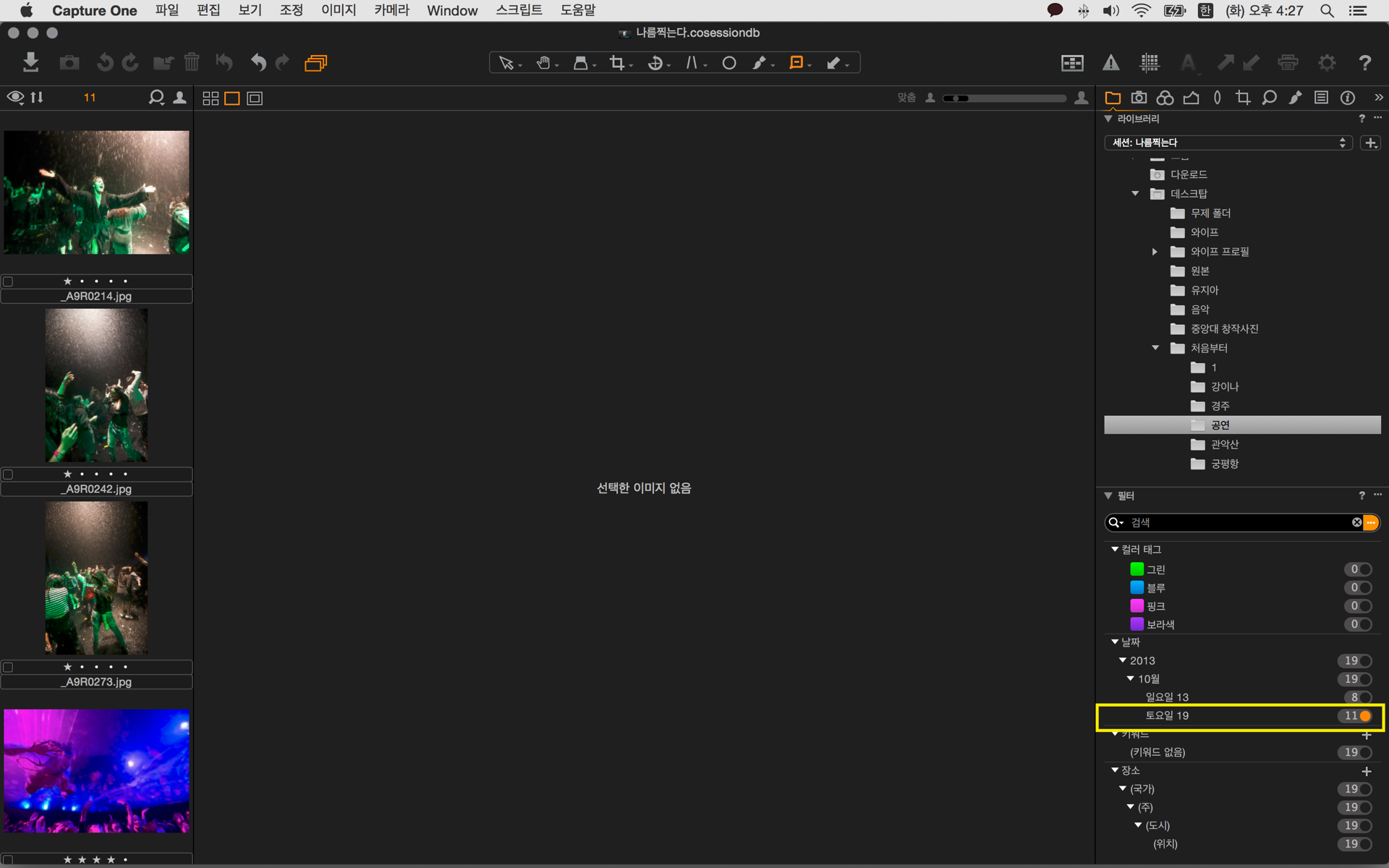Open the 조정 menu

[292, 10]
